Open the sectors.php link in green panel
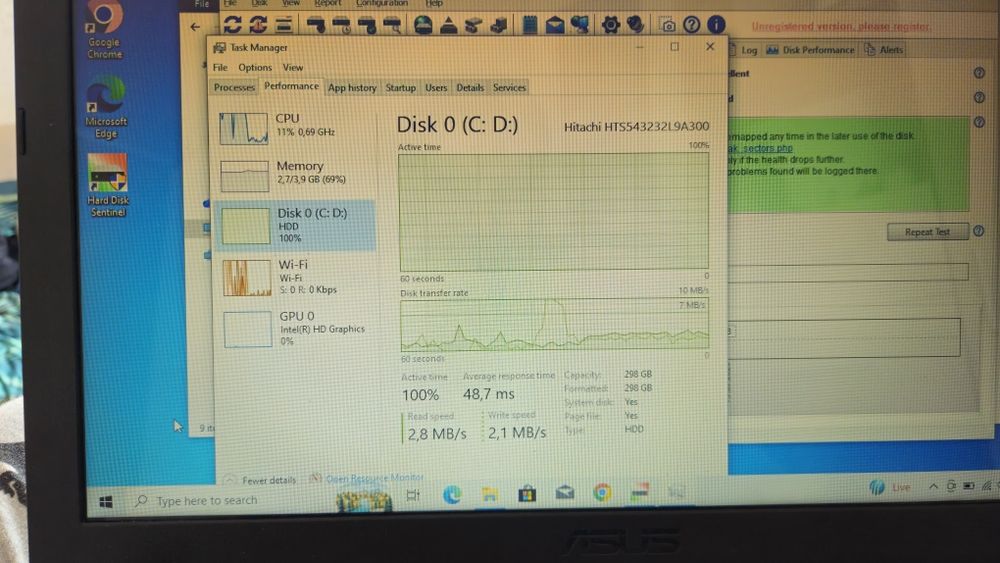The image size is (1000, 563). click(761, 148)
